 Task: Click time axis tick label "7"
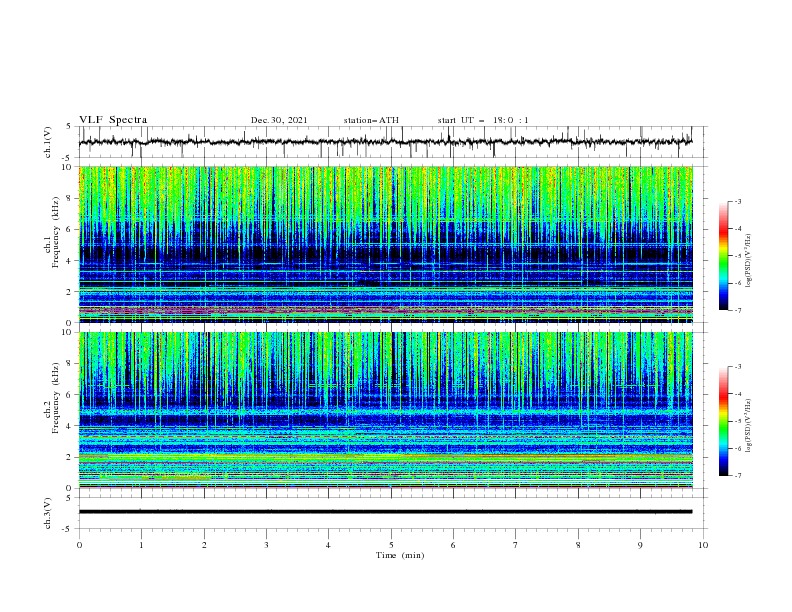pyautogui.click(x=516, y=545)
